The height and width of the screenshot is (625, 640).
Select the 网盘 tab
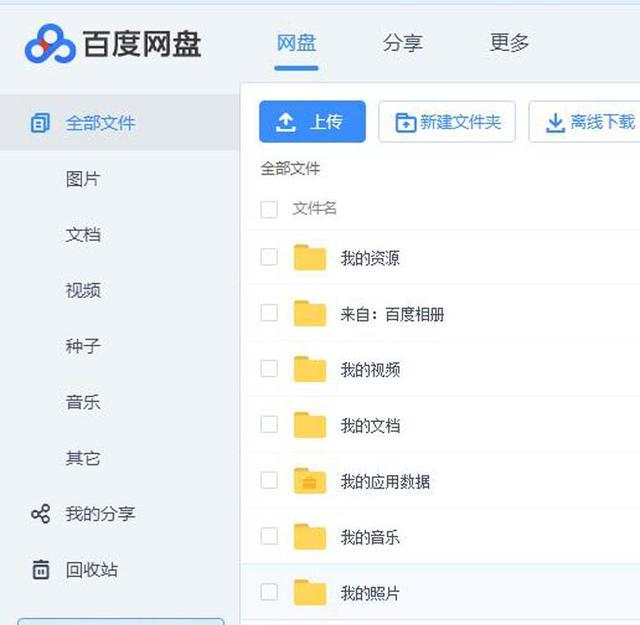click(296, 43)
